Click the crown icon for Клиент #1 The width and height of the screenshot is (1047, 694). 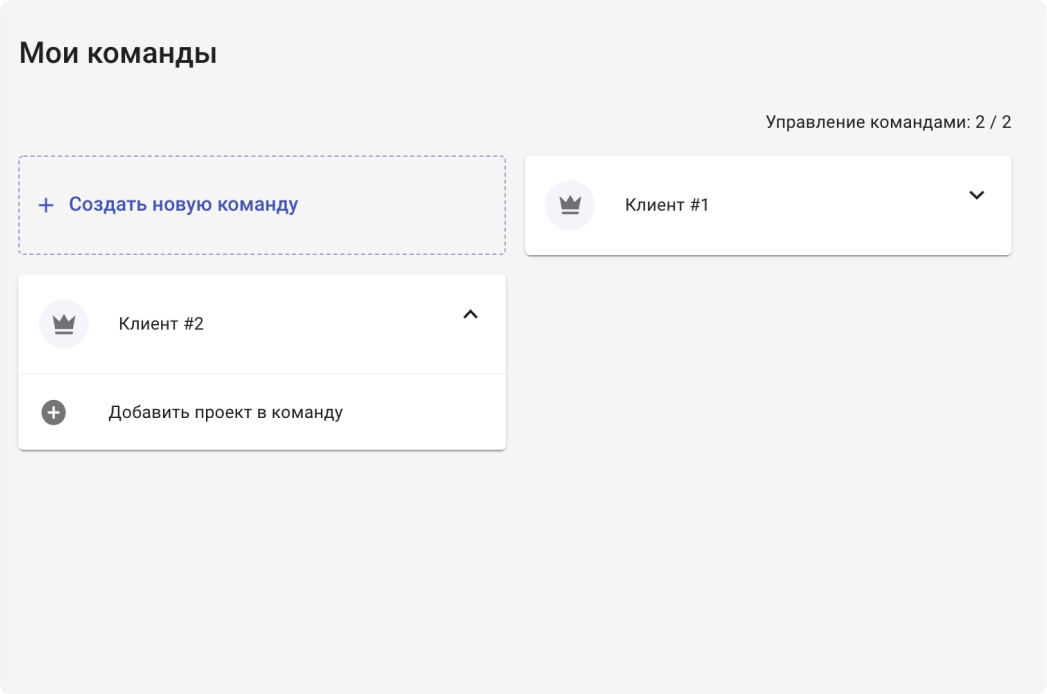tap(570, 205)
